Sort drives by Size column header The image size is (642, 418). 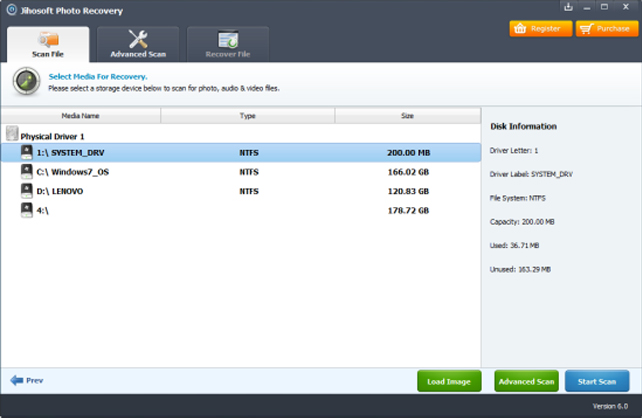click(407, 116)
